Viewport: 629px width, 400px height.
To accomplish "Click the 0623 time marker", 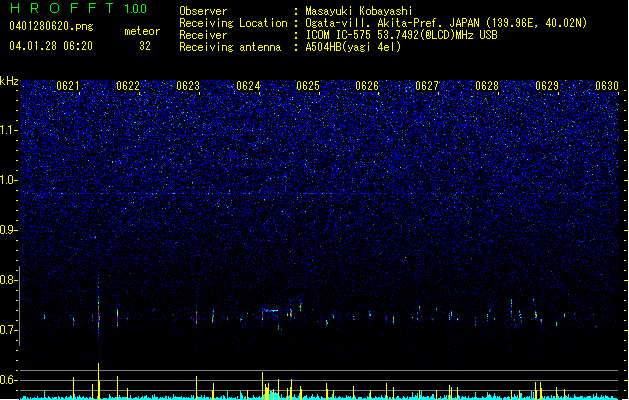I will 188,86.
